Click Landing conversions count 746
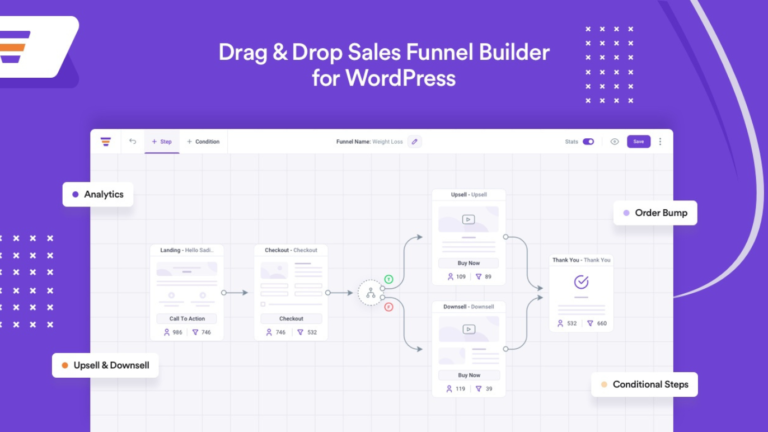This screenshot has width=768, height=432. coord(206,332)
